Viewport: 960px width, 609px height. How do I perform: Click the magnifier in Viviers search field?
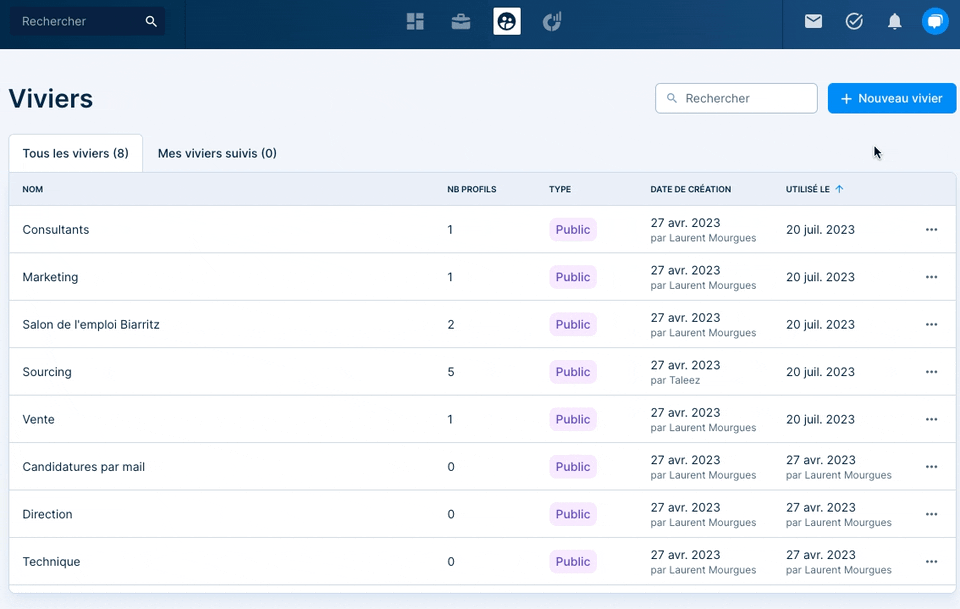coord(672,98)
